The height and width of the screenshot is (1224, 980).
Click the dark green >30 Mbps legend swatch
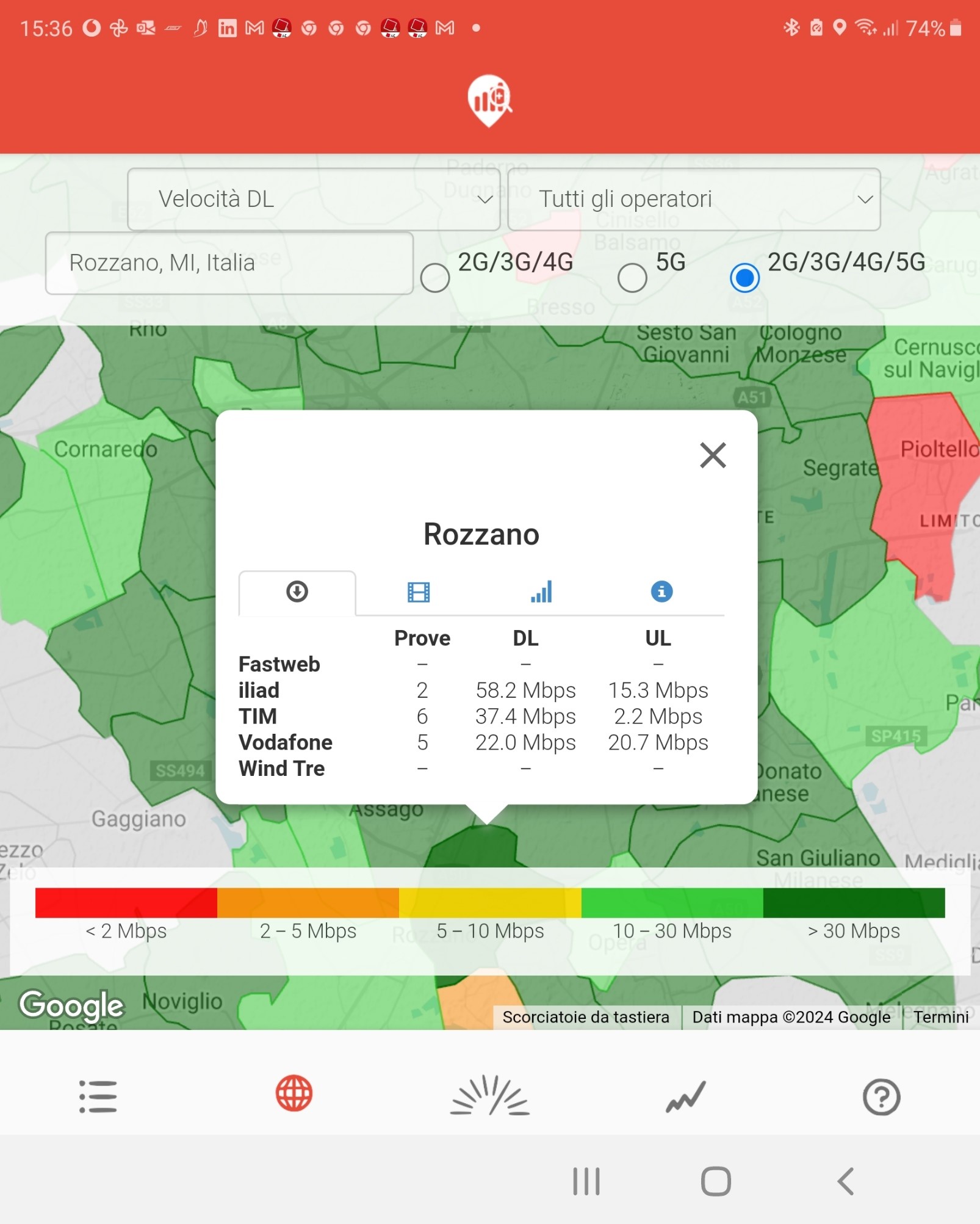853,903
